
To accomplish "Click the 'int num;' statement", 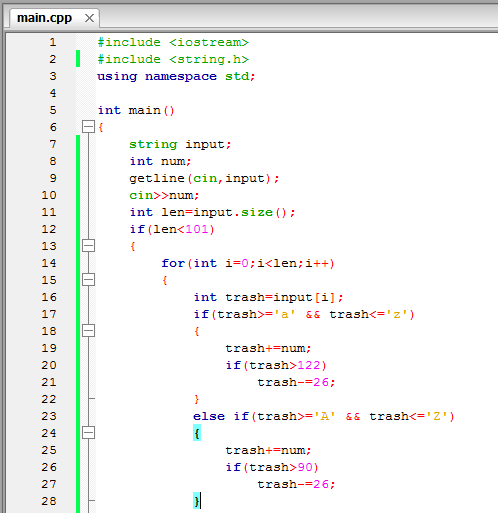I will pos(160,162).
